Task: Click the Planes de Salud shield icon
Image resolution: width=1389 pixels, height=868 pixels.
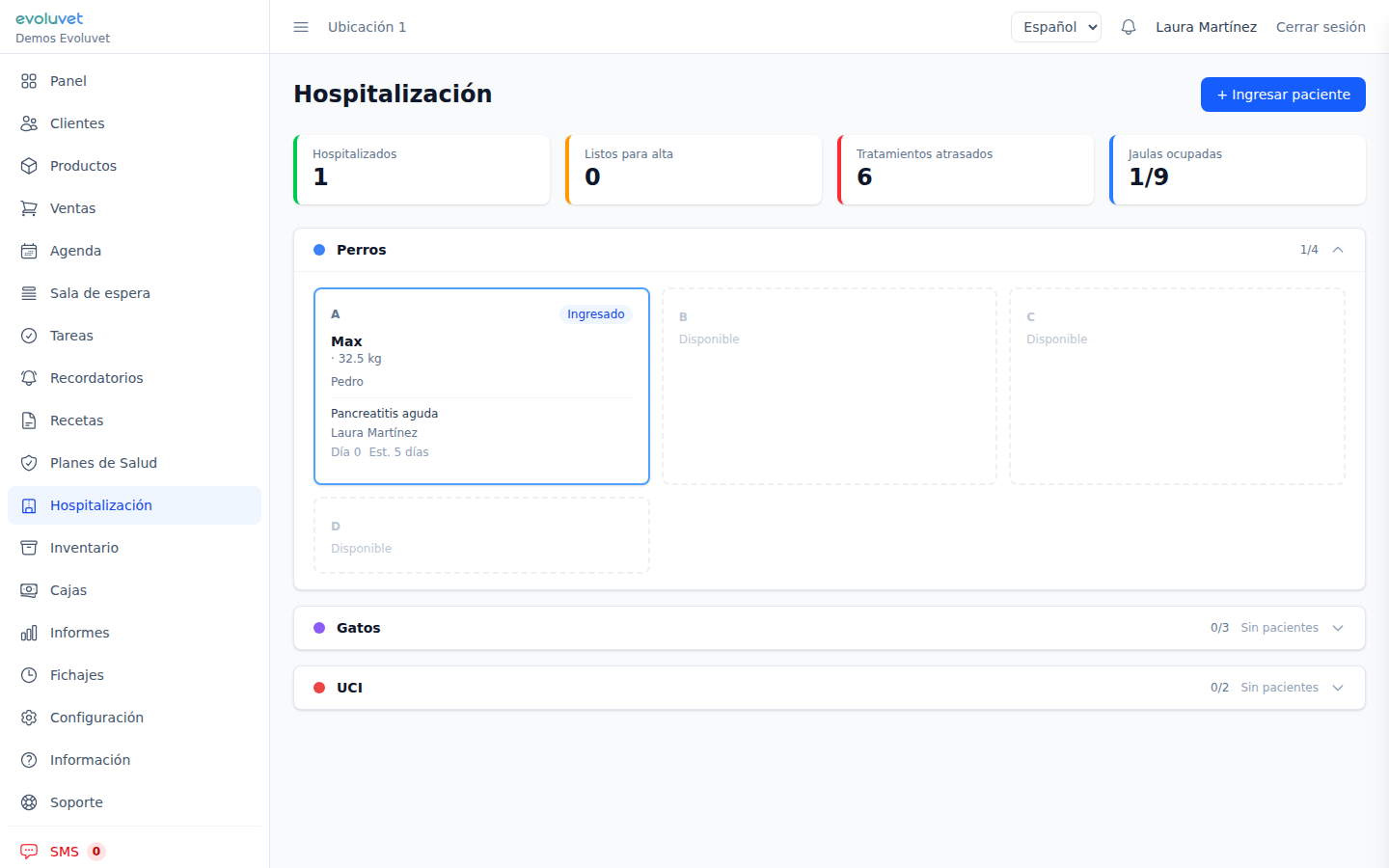Action: coord(29,463)
